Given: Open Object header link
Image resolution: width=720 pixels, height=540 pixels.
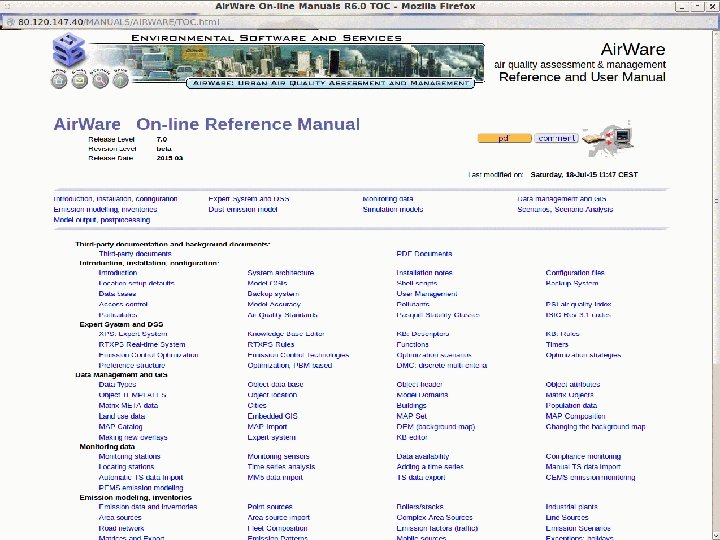Looking at the screenshot, I should click(420, 384).
